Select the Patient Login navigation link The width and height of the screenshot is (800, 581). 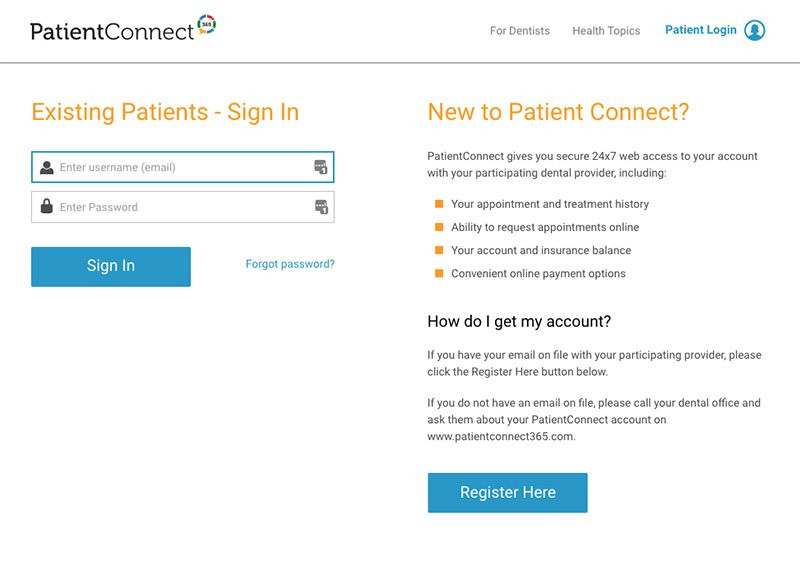701,29
